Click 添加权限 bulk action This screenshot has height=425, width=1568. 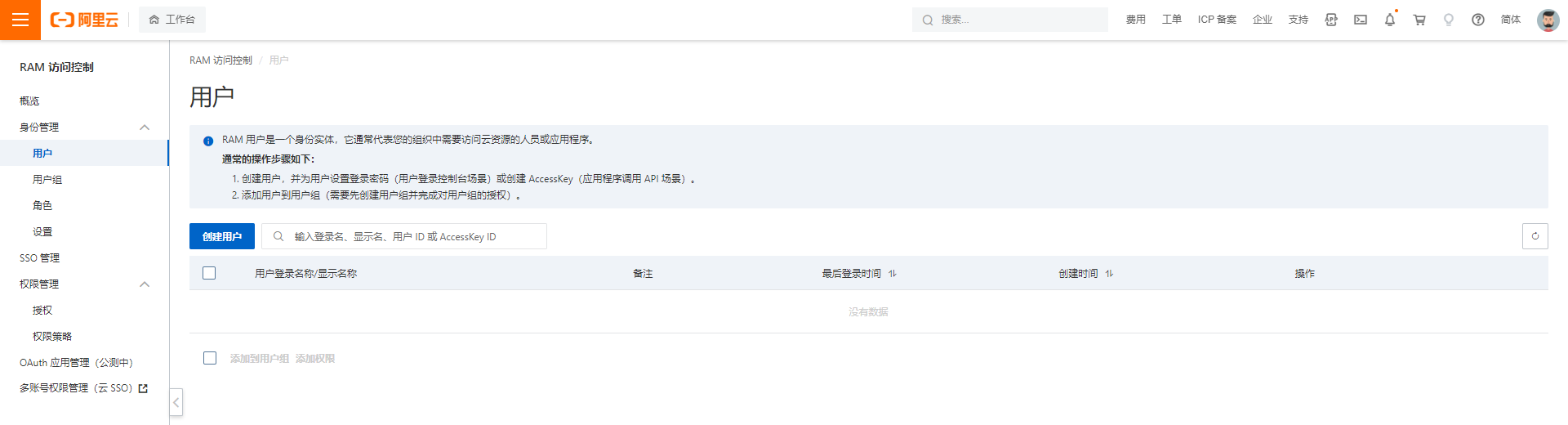(315, 358)
